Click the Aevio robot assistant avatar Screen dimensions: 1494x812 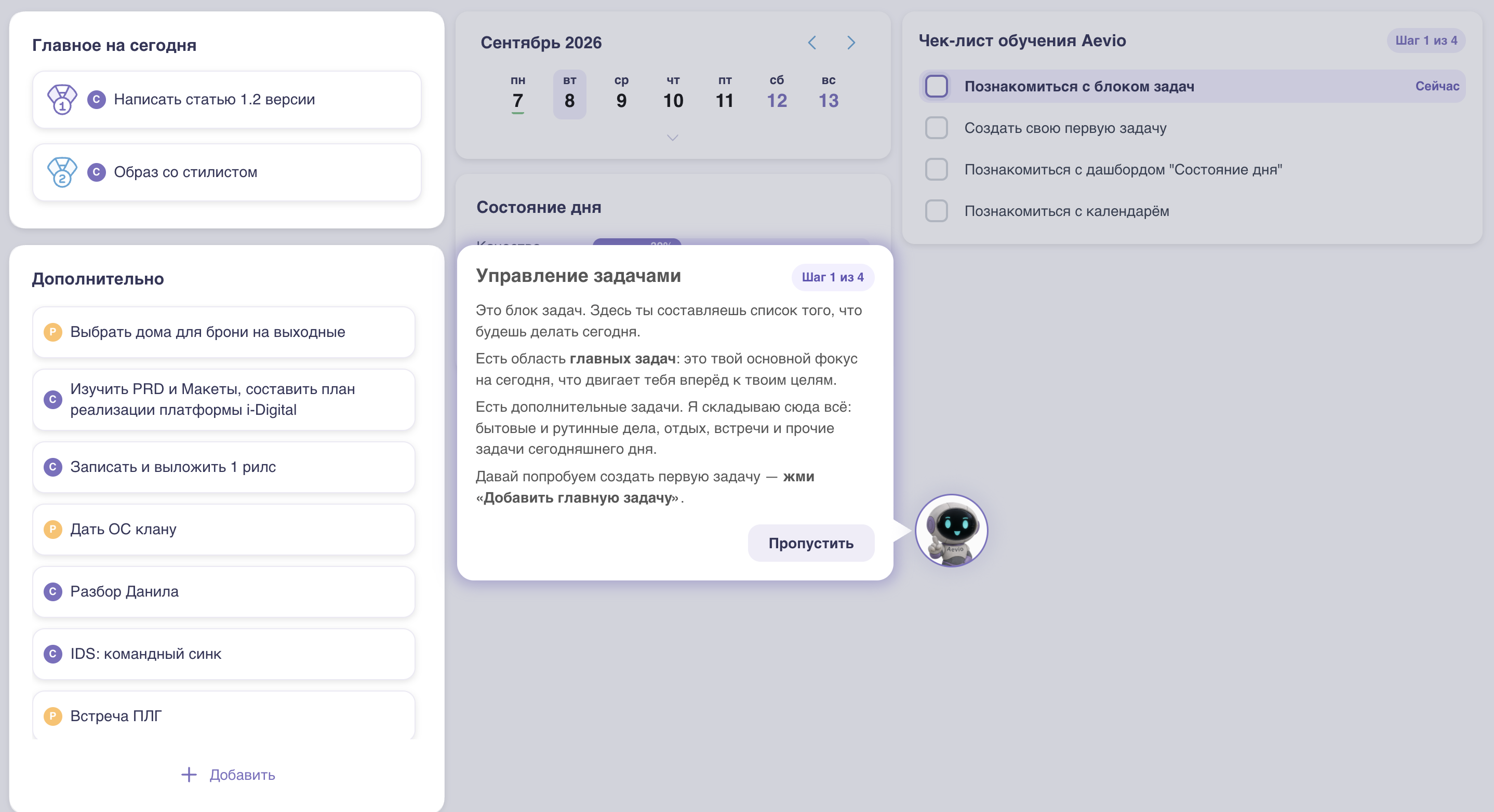point(951,530)
